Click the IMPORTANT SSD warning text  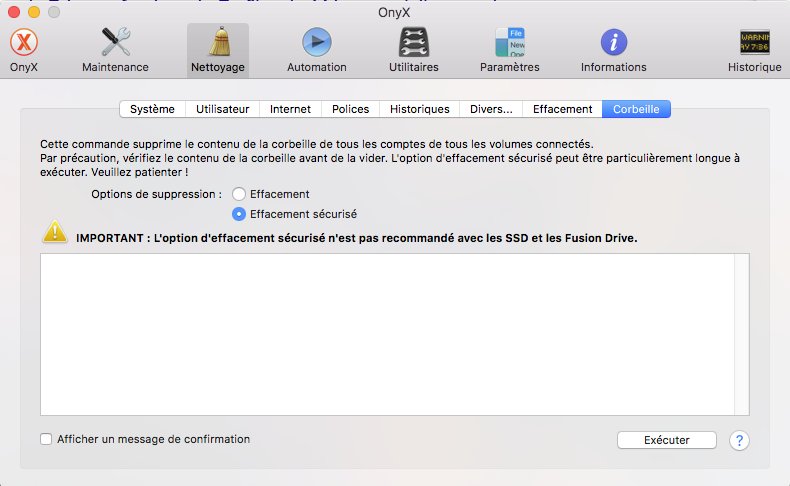357,238
